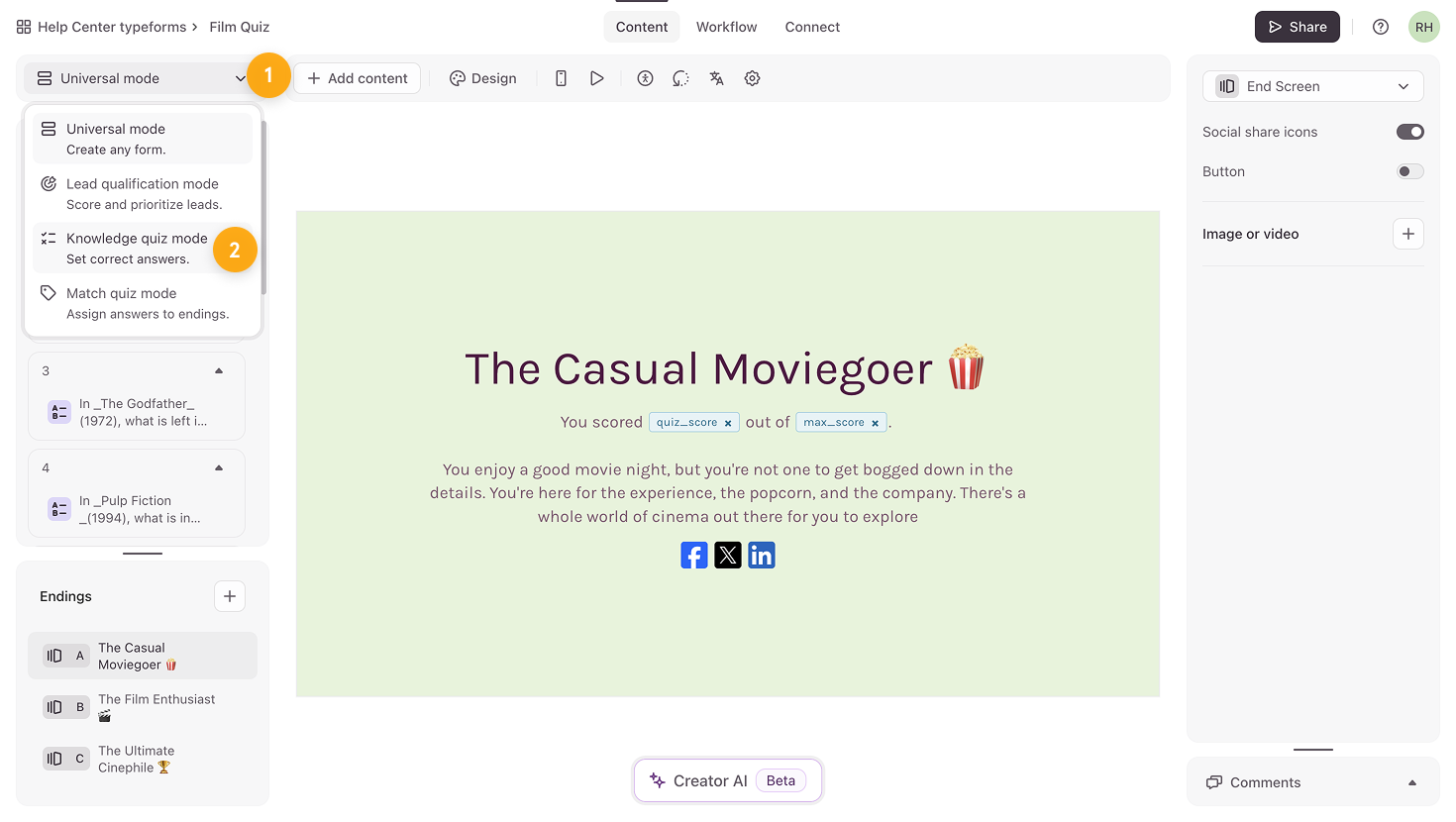This screenshot has height=822, width=1456.
Task: Share result via Facebook icon
Action: [x=694, y=556]
